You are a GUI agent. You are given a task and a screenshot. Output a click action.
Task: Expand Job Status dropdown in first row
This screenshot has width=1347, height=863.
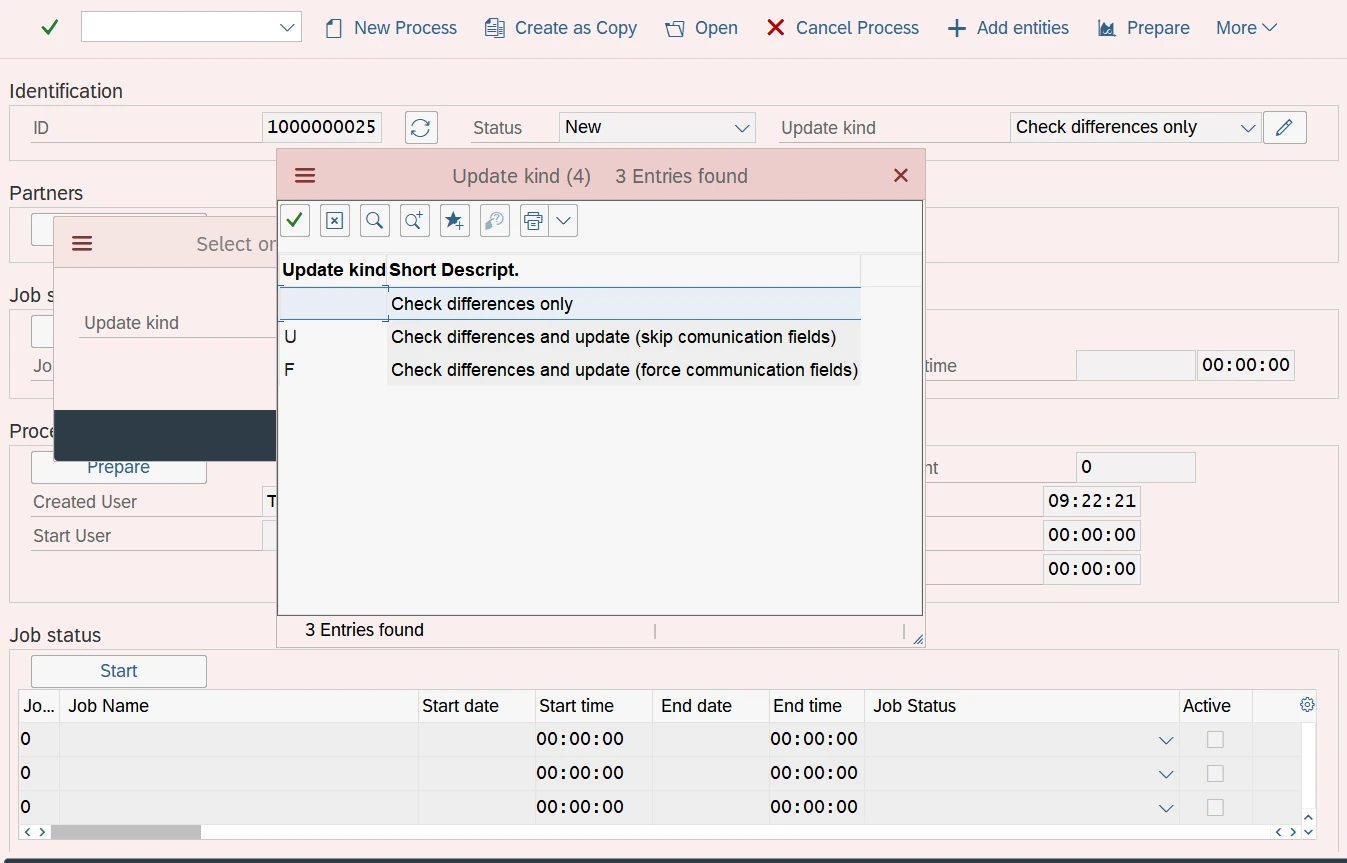tap(1166, 740)
